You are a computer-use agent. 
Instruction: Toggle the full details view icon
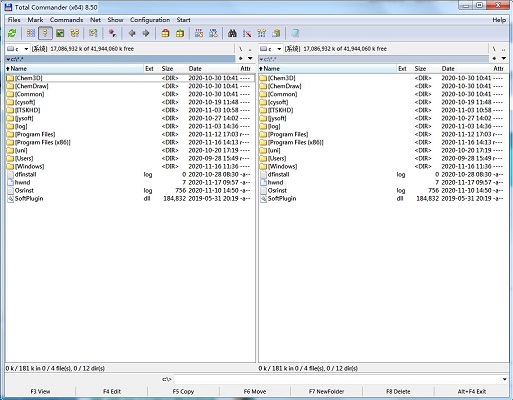point(45,33)
